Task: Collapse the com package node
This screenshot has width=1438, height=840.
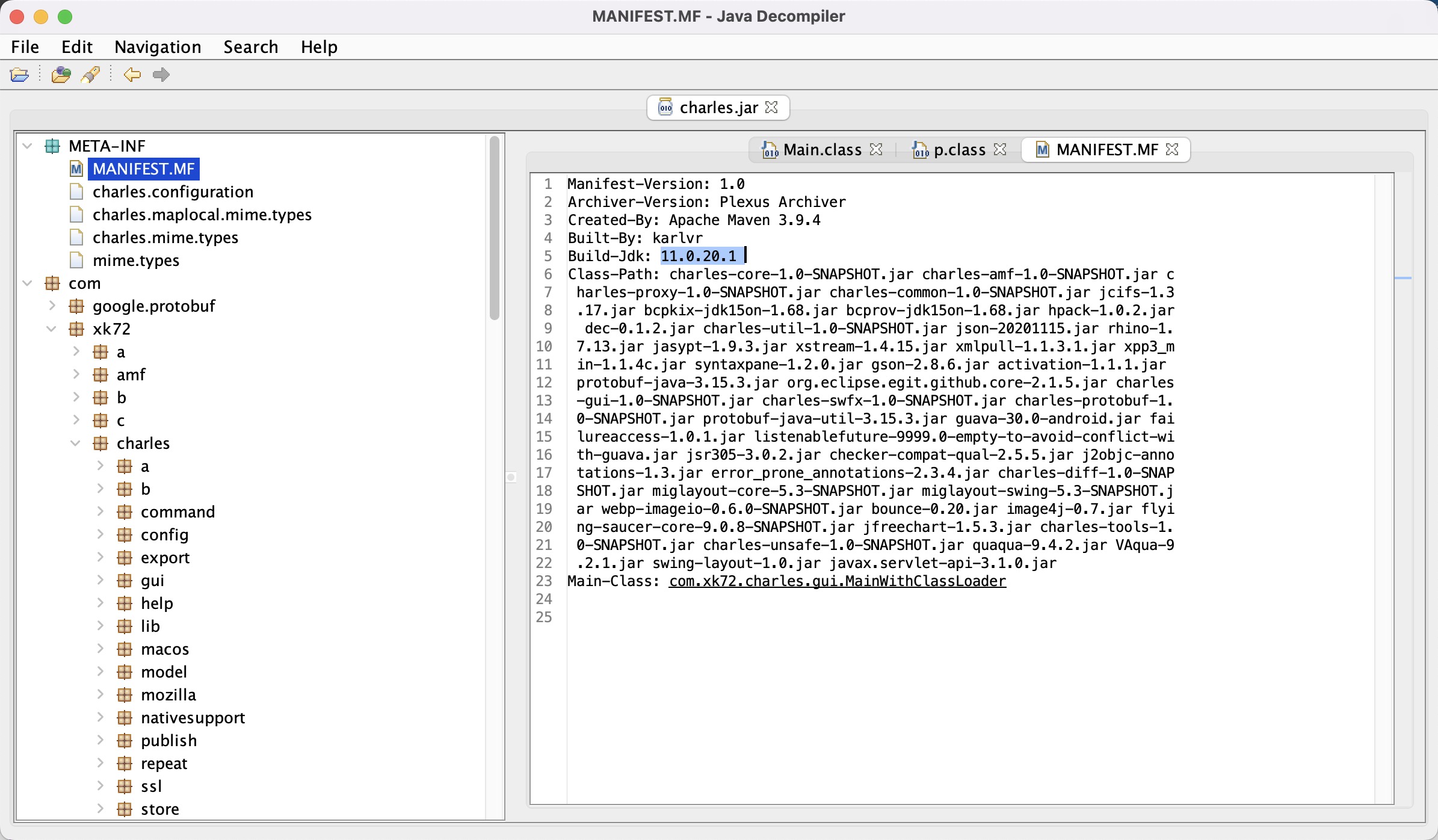Action: [28, 283]
